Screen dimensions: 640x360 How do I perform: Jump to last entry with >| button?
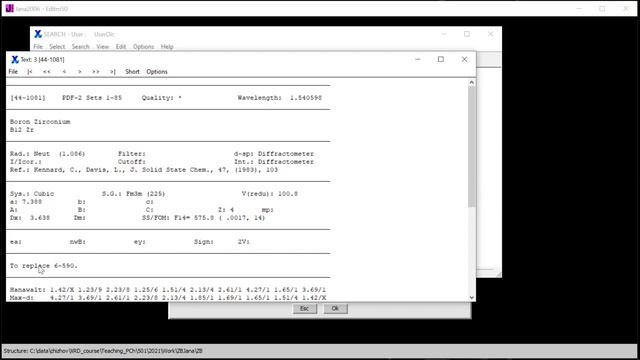coord(113,71)
